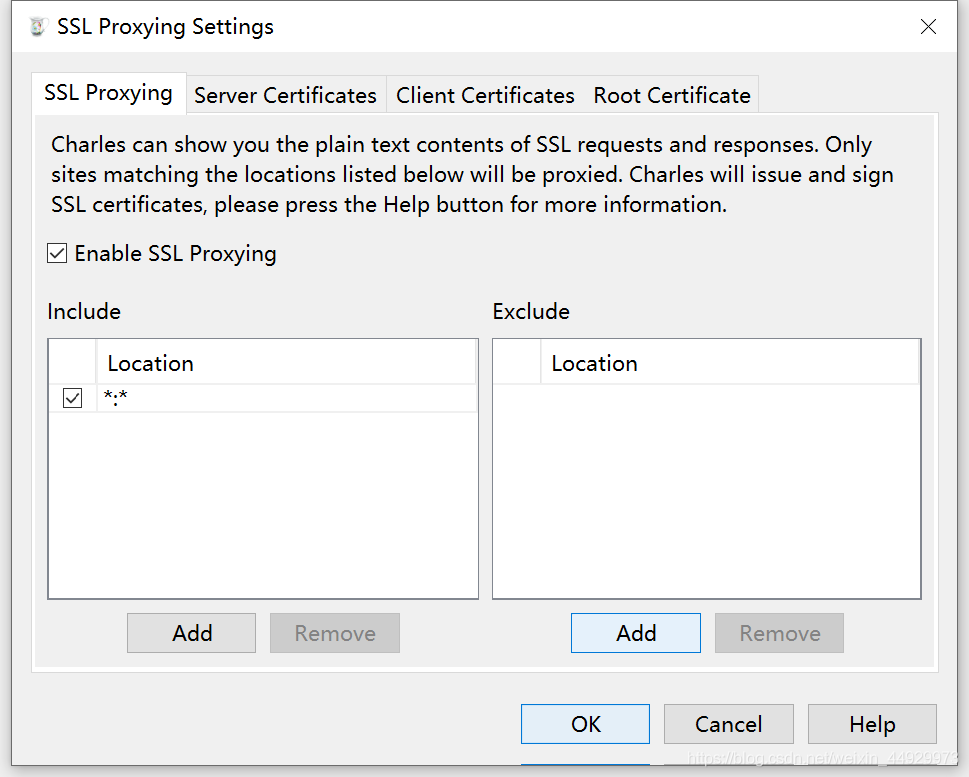Select the *:* entry in Include list
The image size is (969, 777).
[286, 398]
